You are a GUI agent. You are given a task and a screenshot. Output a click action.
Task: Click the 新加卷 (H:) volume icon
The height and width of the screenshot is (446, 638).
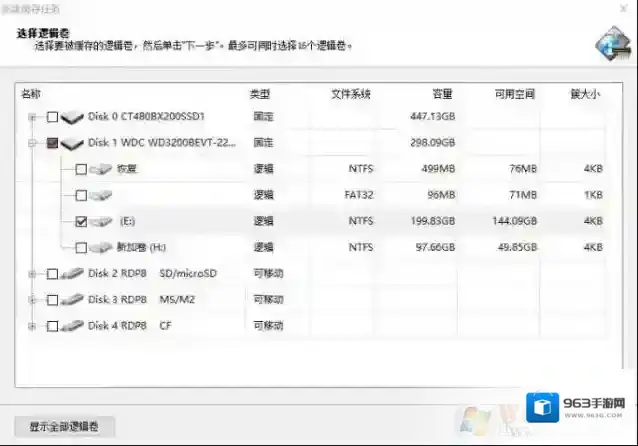coord(100,247)
